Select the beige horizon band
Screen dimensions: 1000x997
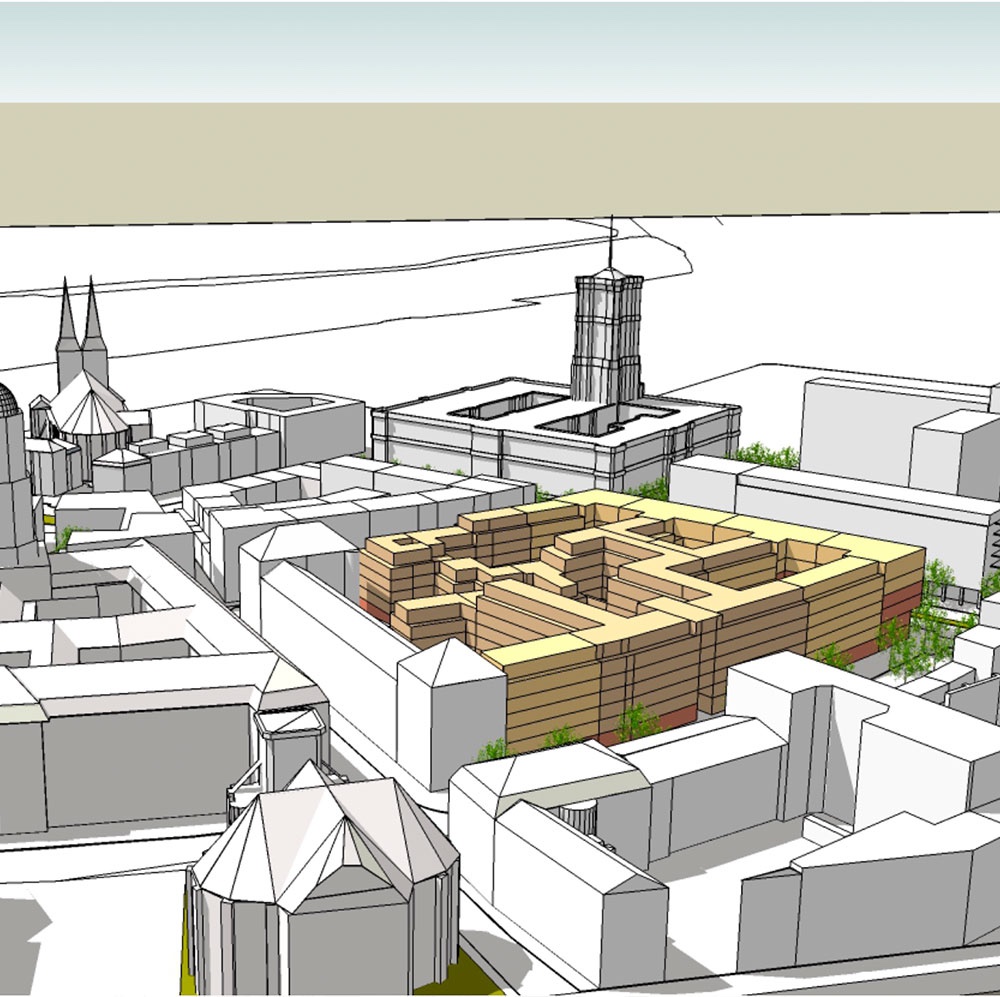500,163
